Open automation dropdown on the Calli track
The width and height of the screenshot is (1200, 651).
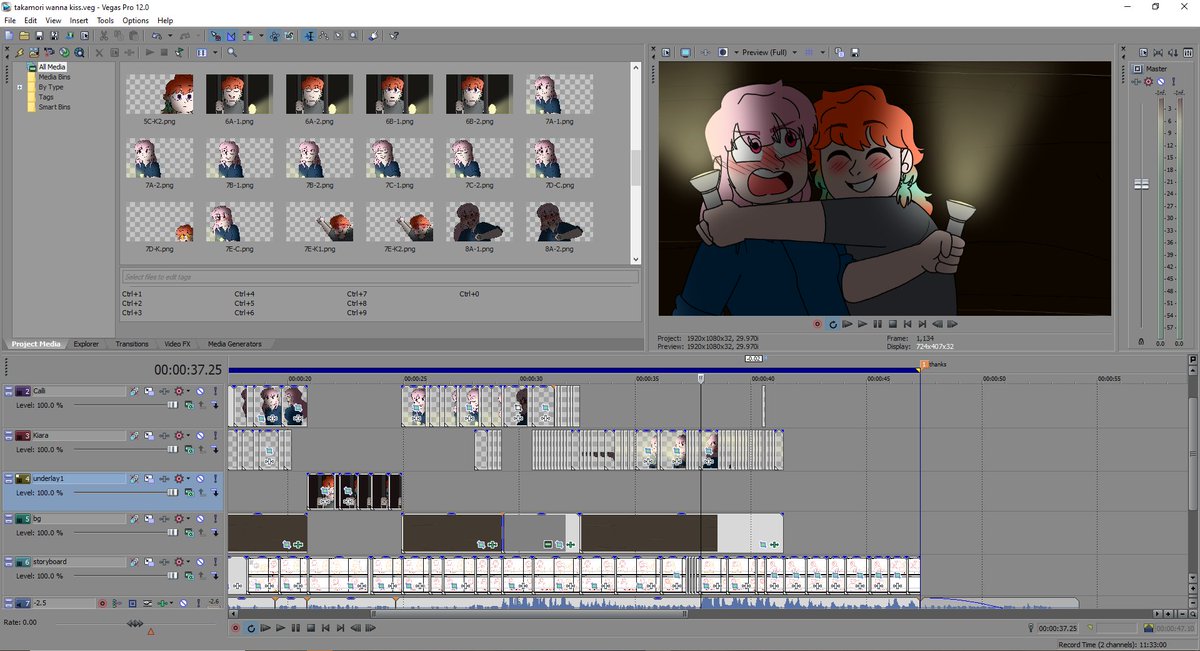coord(188,391)
